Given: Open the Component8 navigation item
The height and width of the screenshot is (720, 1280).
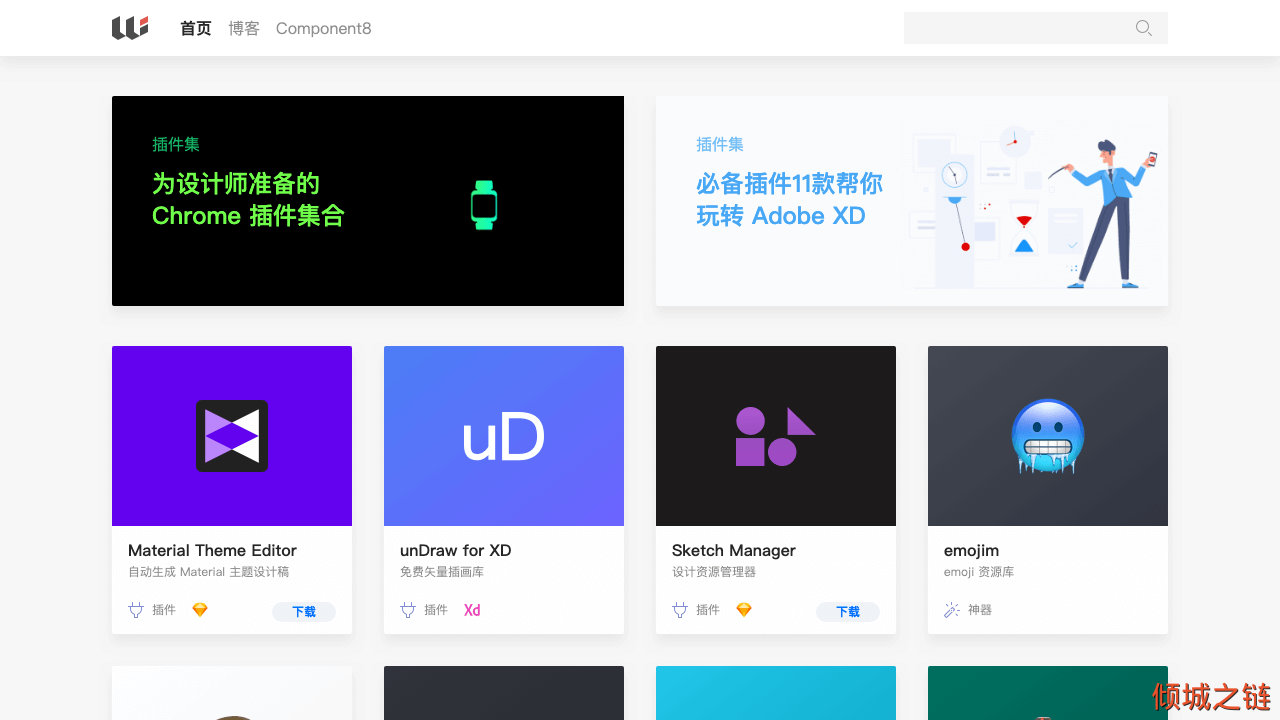Looking at the screenshot, I should (323, 28).
